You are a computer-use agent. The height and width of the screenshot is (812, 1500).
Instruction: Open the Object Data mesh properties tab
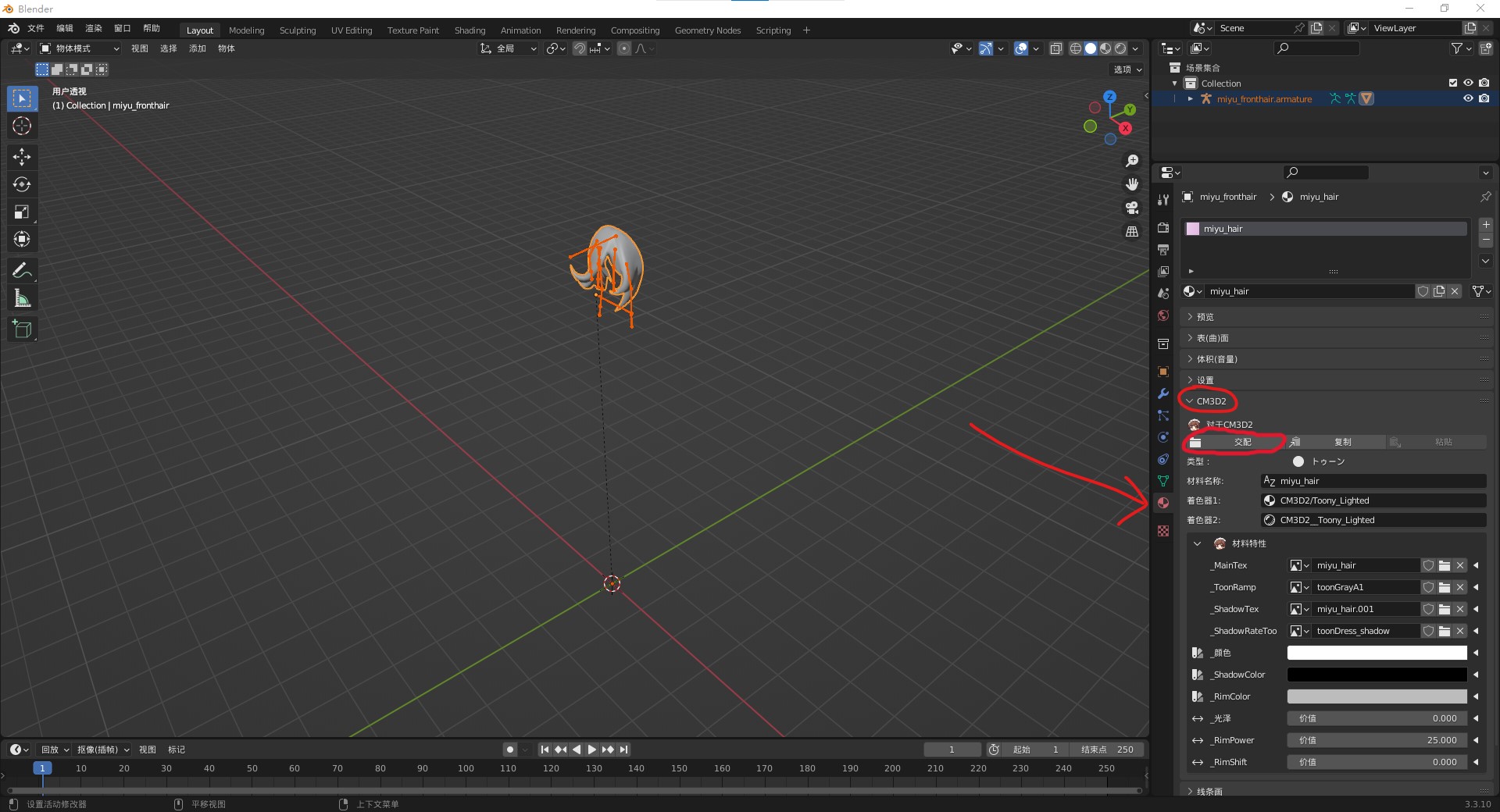(1163, 481)
